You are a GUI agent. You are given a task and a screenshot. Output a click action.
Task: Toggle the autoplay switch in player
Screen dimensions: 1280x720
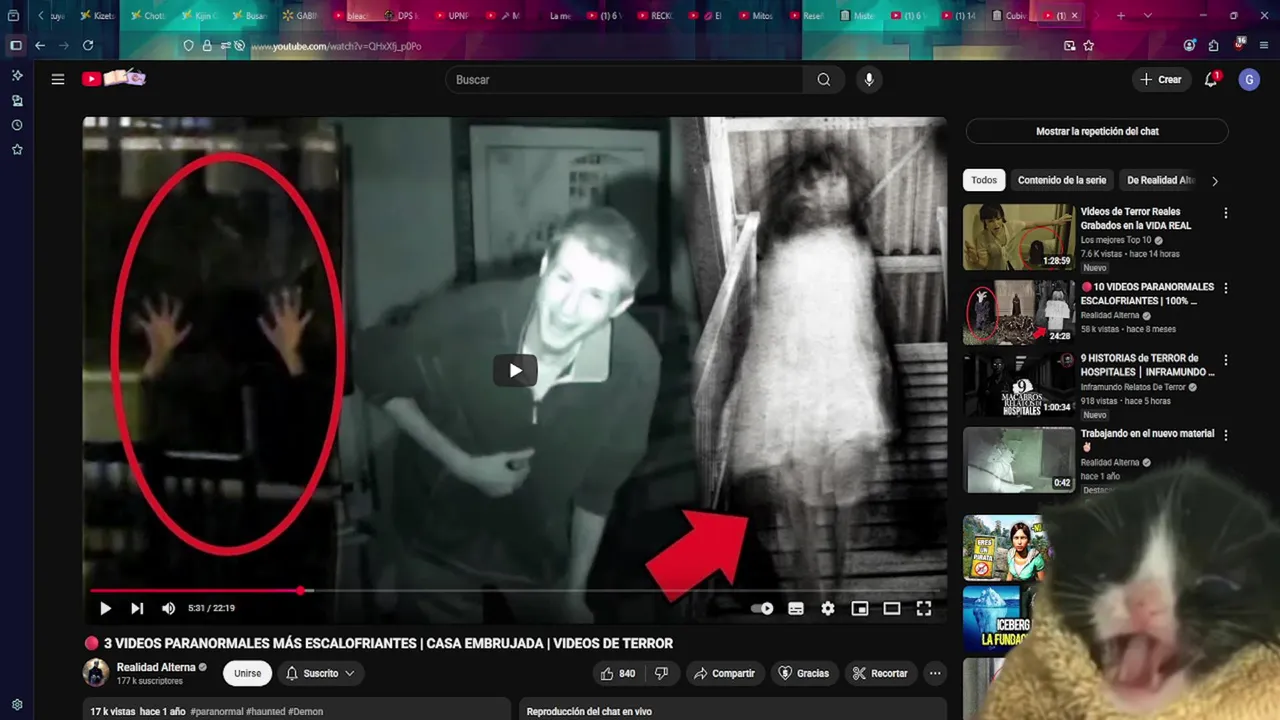(762, 608)
